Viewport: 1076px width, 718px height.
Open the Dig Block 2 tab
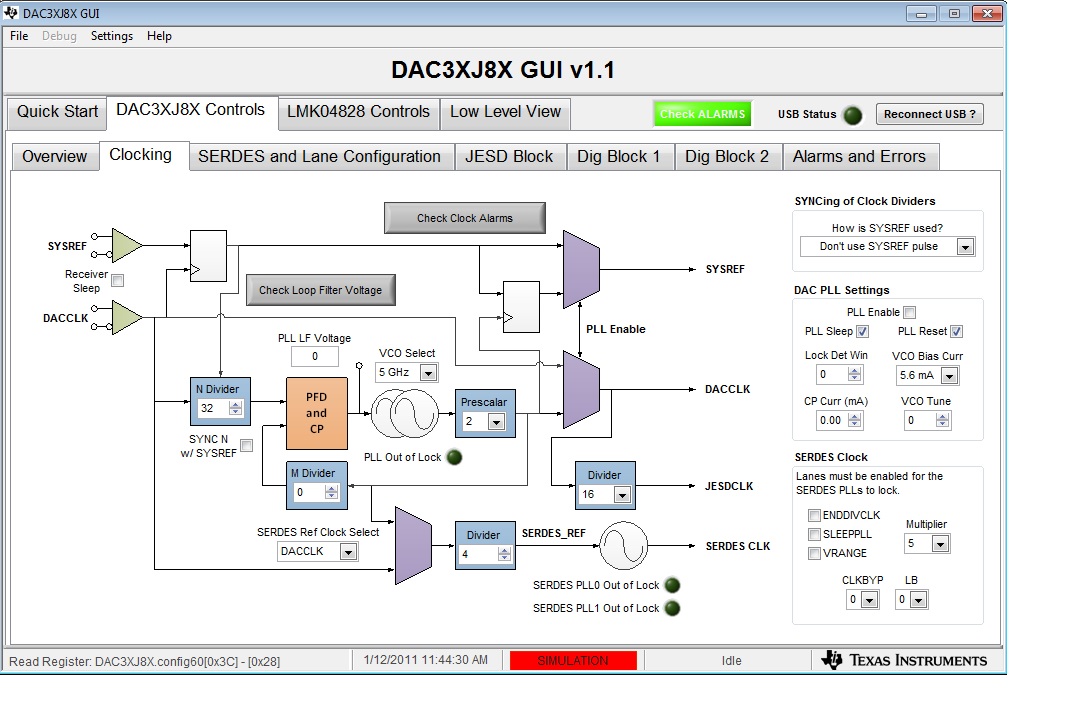coord(727,157)
